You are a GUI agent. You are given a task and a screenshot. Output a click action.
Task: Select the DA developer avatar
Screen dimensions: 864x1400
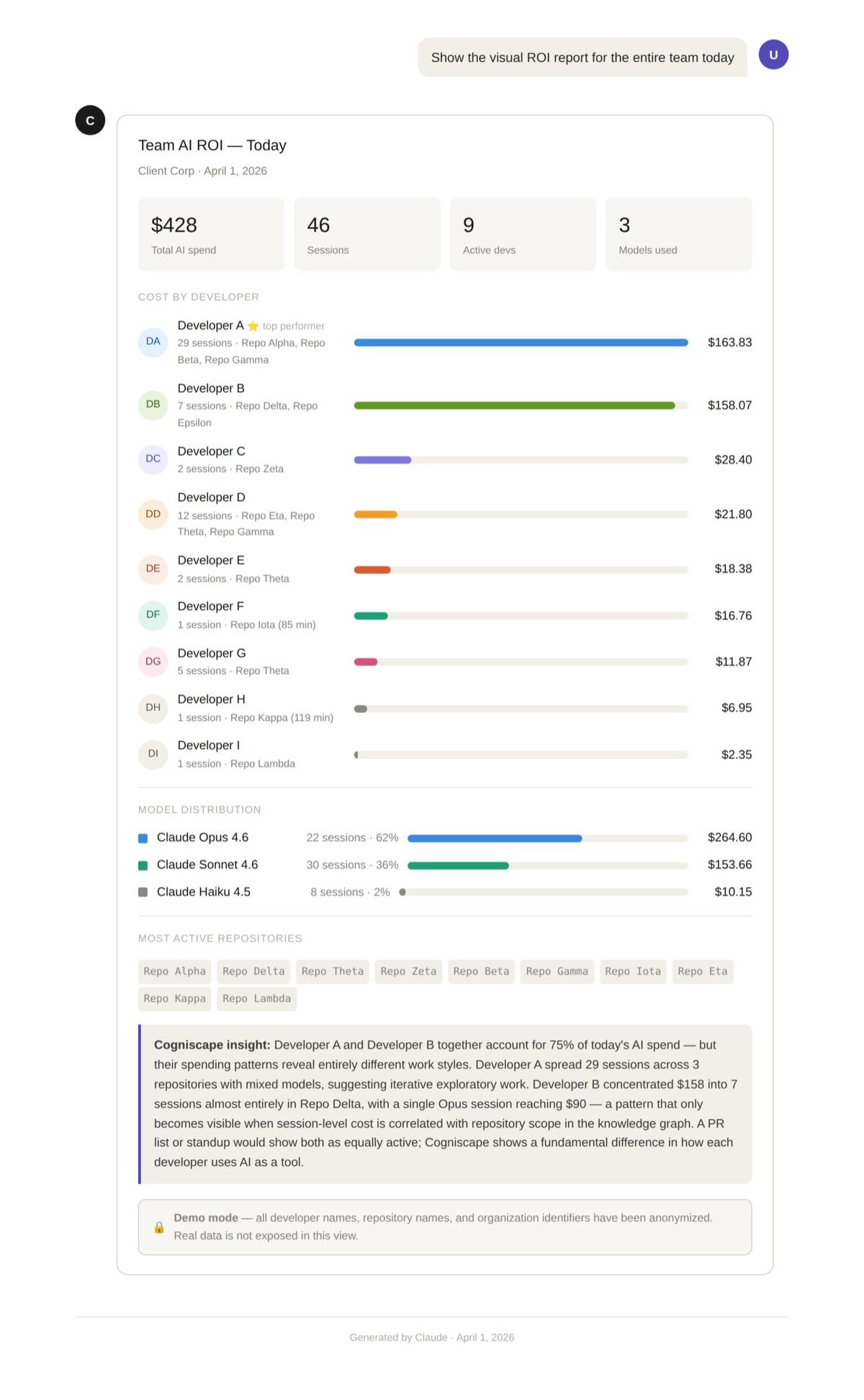pyautogui.click(x=153, y=341)
